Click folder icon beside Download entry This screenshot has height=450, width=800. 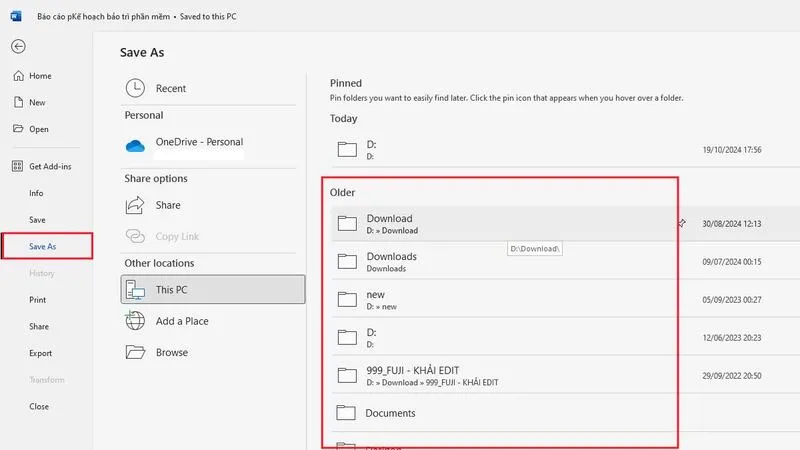[347, 223]
